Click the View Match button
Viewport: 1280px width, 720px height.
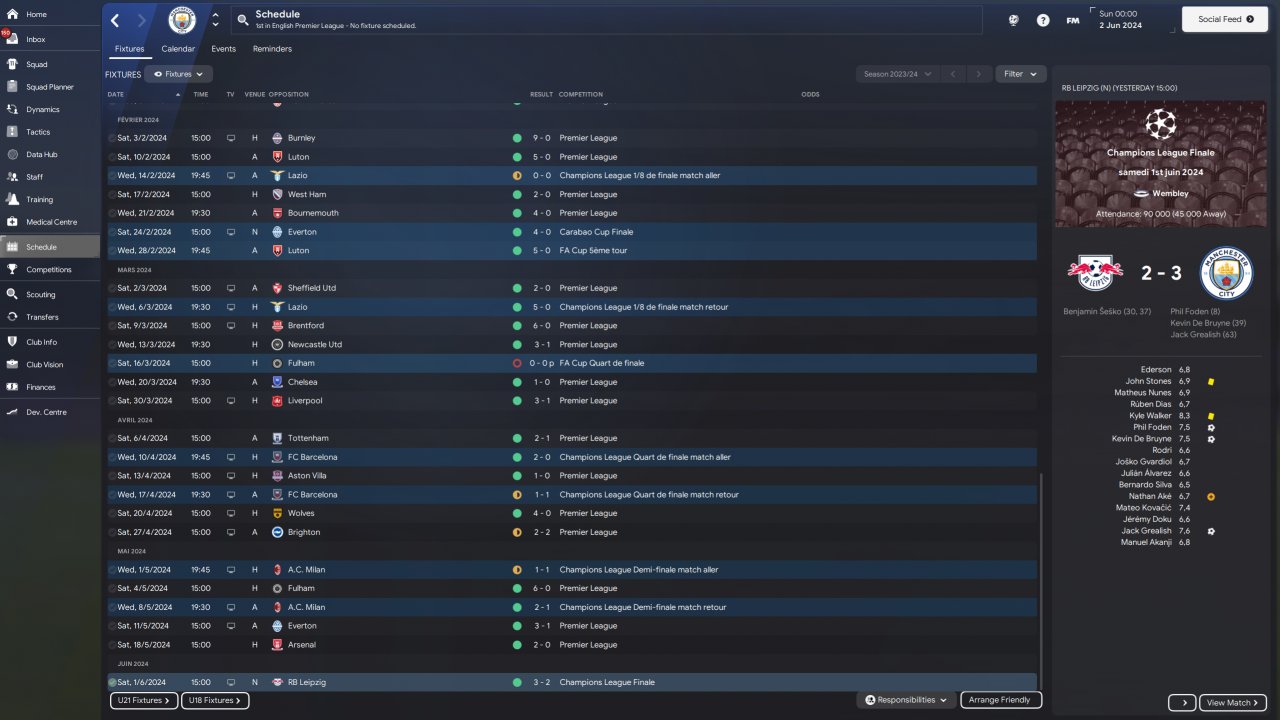tap(1233, 703)
